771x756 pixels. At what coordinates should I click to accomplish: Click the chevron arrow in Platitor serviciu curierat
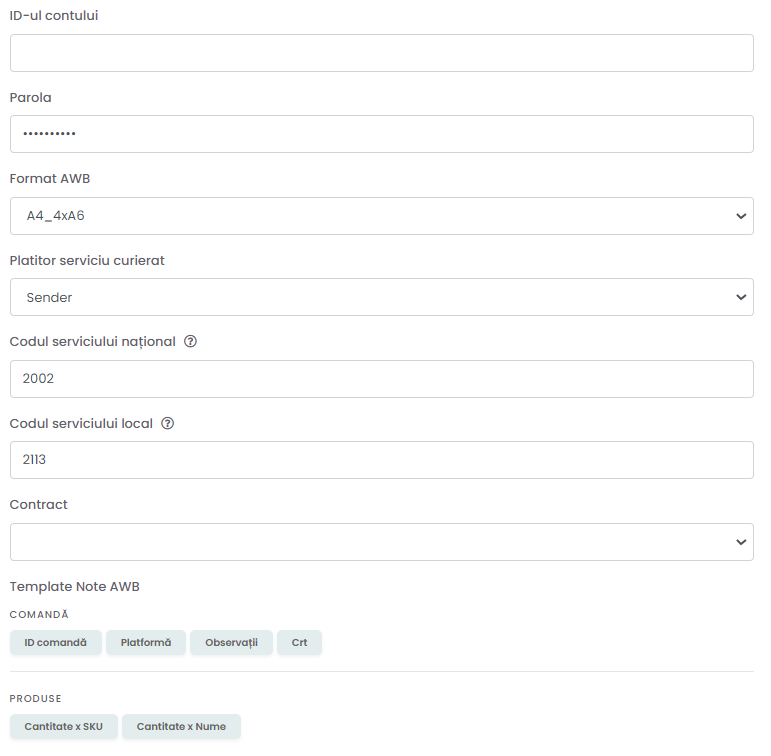pyautogui.click(x=741, y=297)
